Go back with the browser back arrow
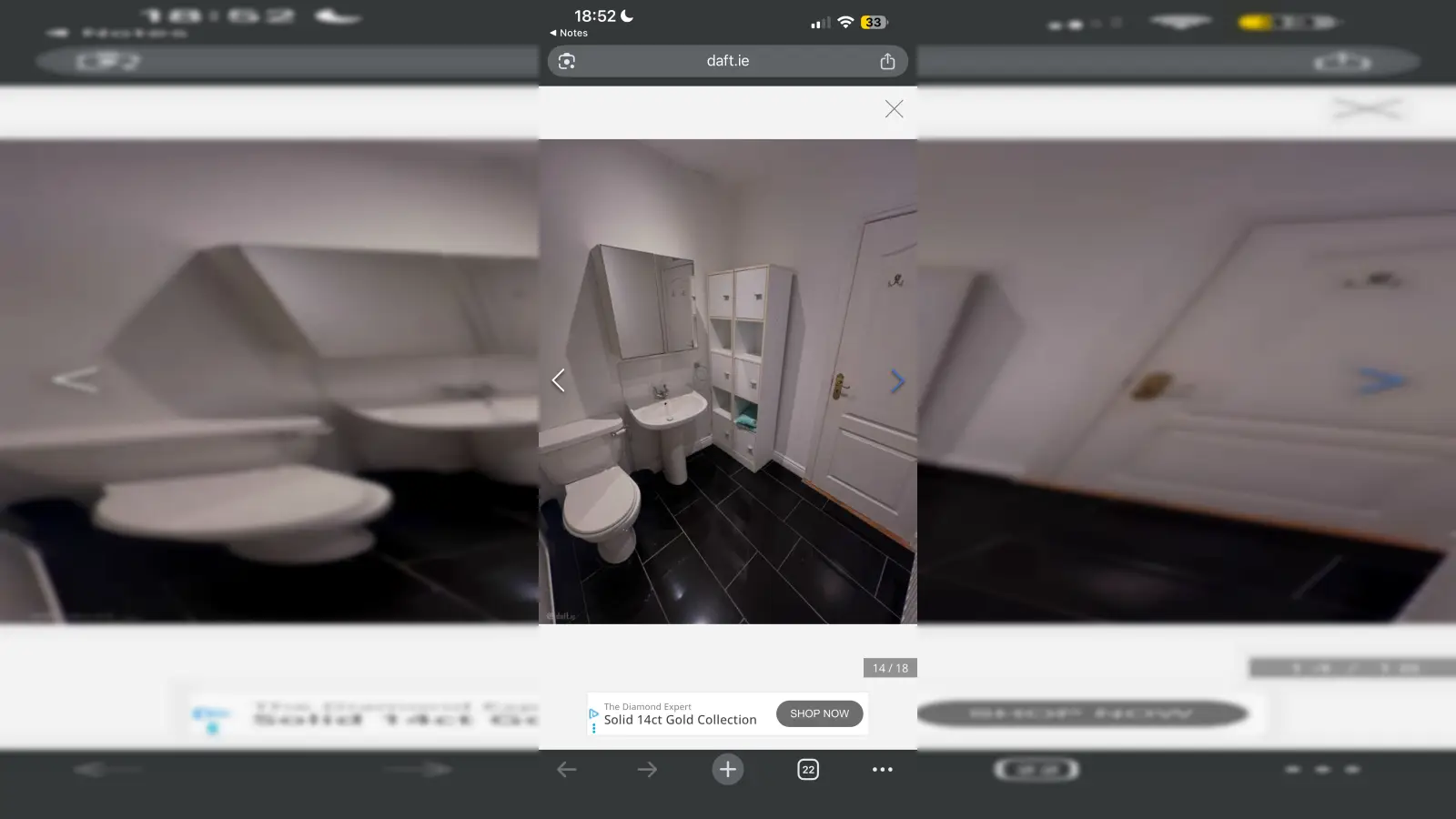 [567, 770]
